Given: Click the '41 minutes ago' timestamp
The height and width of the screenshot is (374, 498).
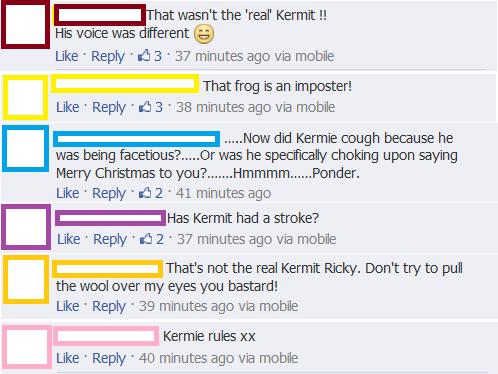Looking at the screenshot, I should click(223, 193).
